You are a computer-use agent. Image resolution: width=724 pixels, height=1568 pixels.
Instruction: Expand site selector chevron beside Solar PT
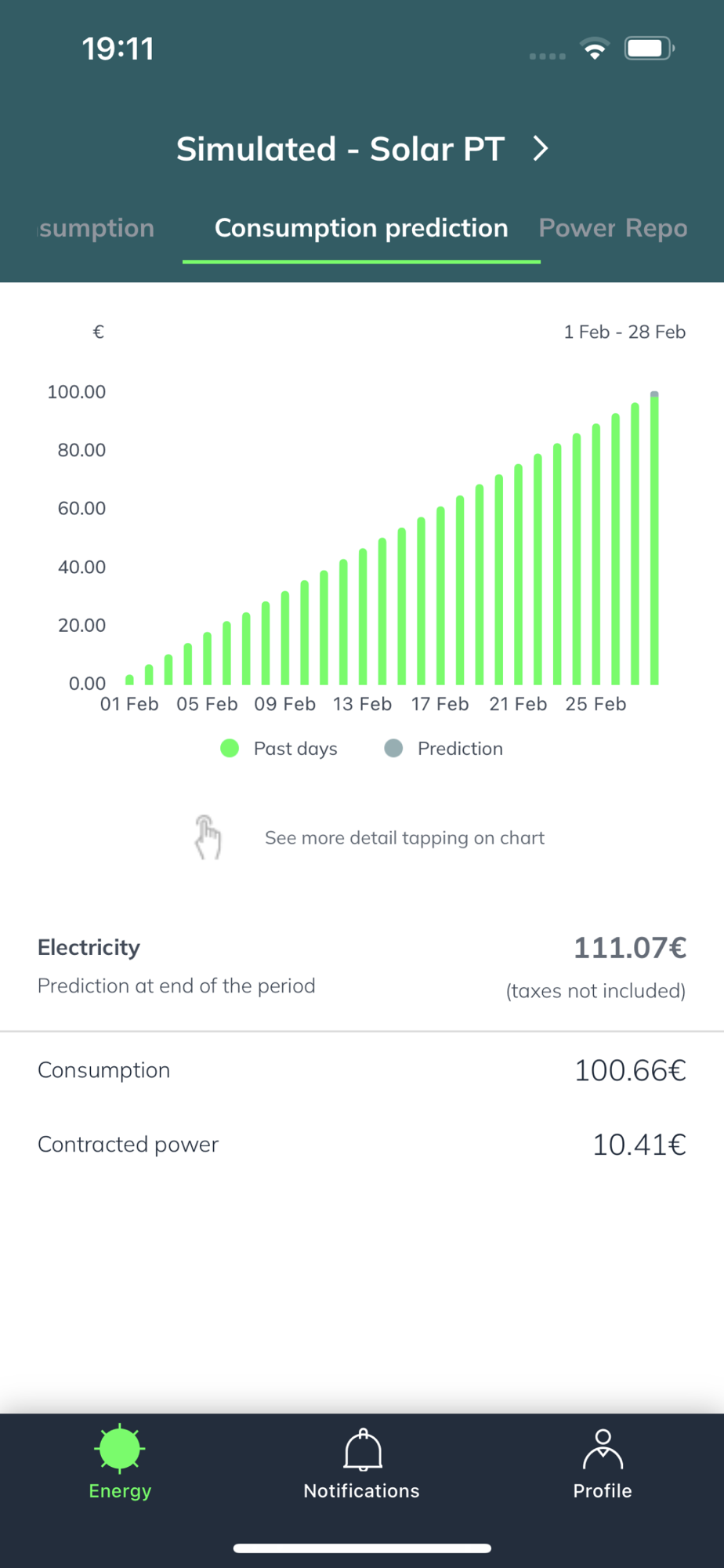(x=541, y=149)
